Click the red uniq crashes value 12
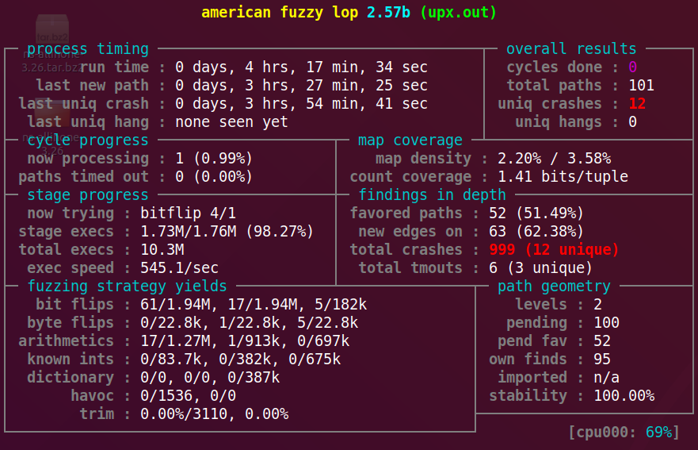This screenshot has height=450, width=698. [637, 104]
